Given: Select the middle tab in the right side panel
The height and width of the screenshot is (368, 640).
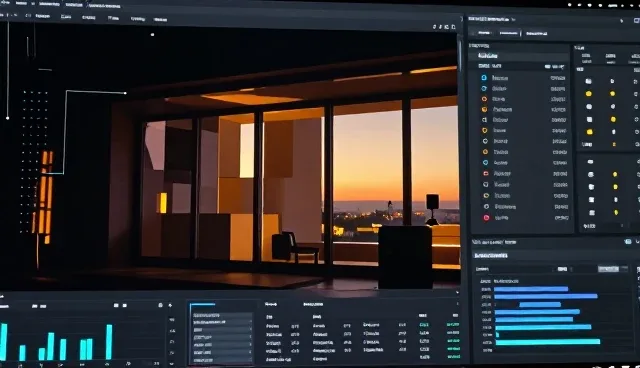Looking at the screenshot, I should (x=509, y=33).
